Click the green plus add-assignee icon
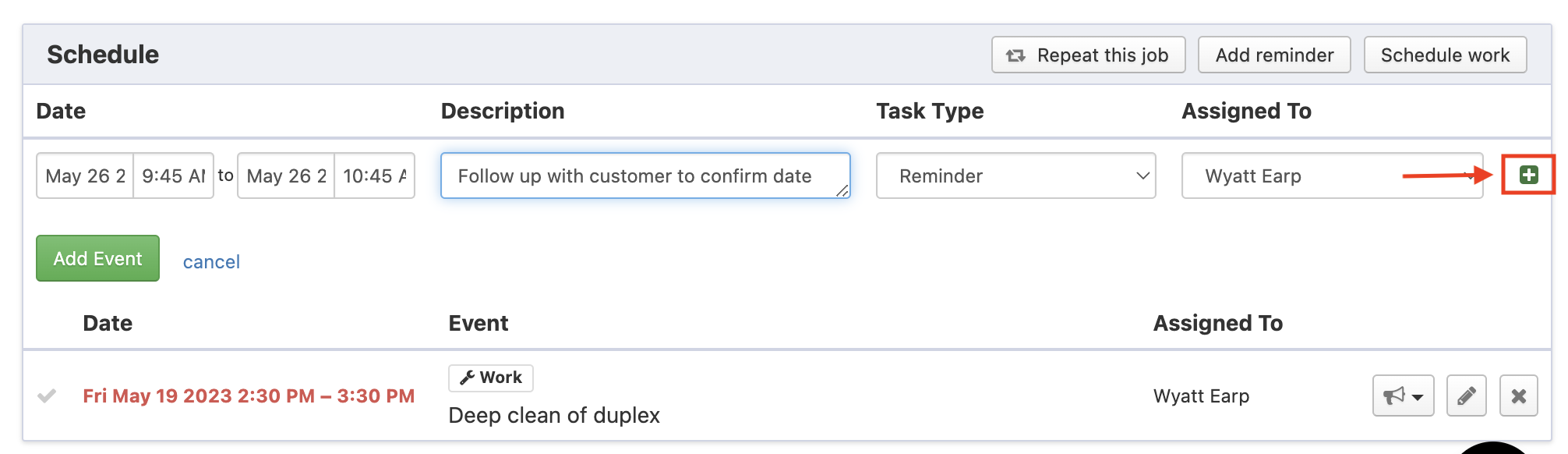Viewport: 1568px width, 454px height. point(1528,176)
